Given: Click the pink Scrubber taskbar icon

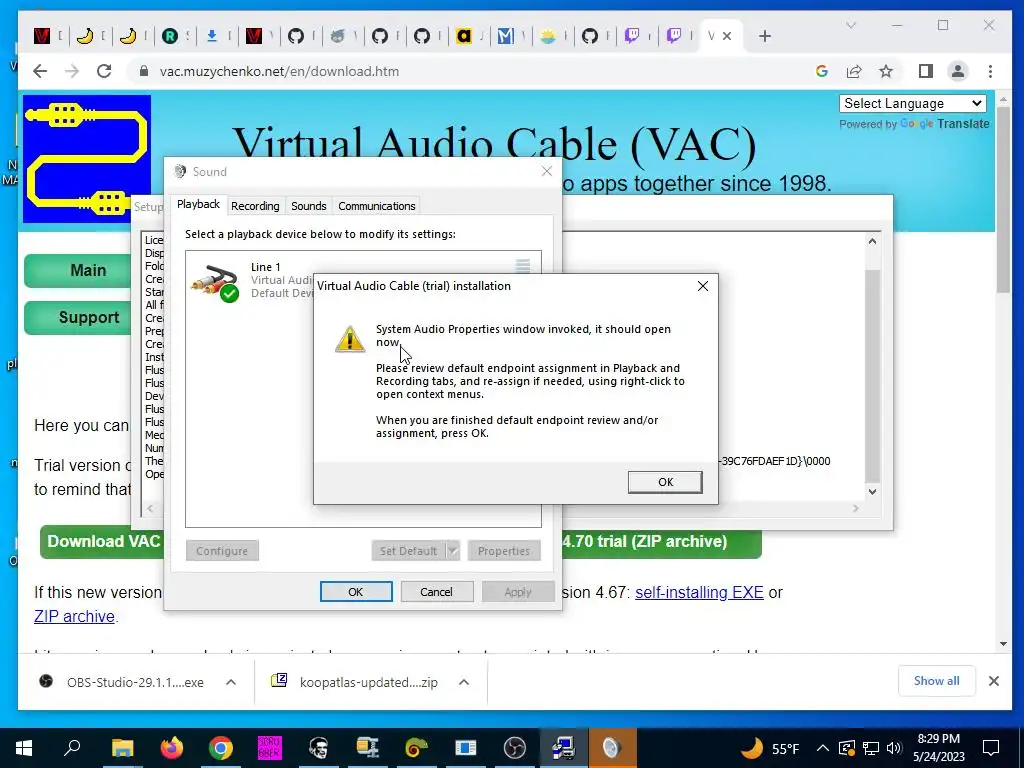Looking at the screenshot, I should [270, 748].
